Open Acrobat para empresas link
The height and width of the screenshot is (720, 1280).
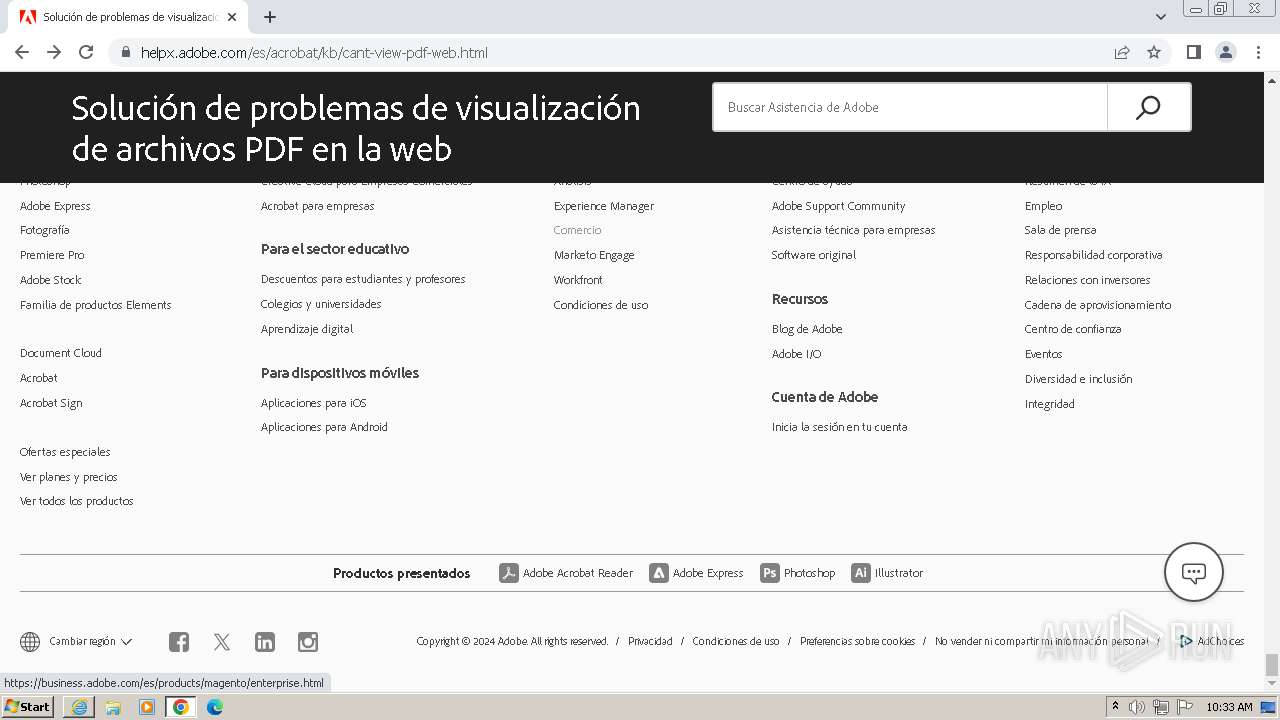(x=317, y=206)
